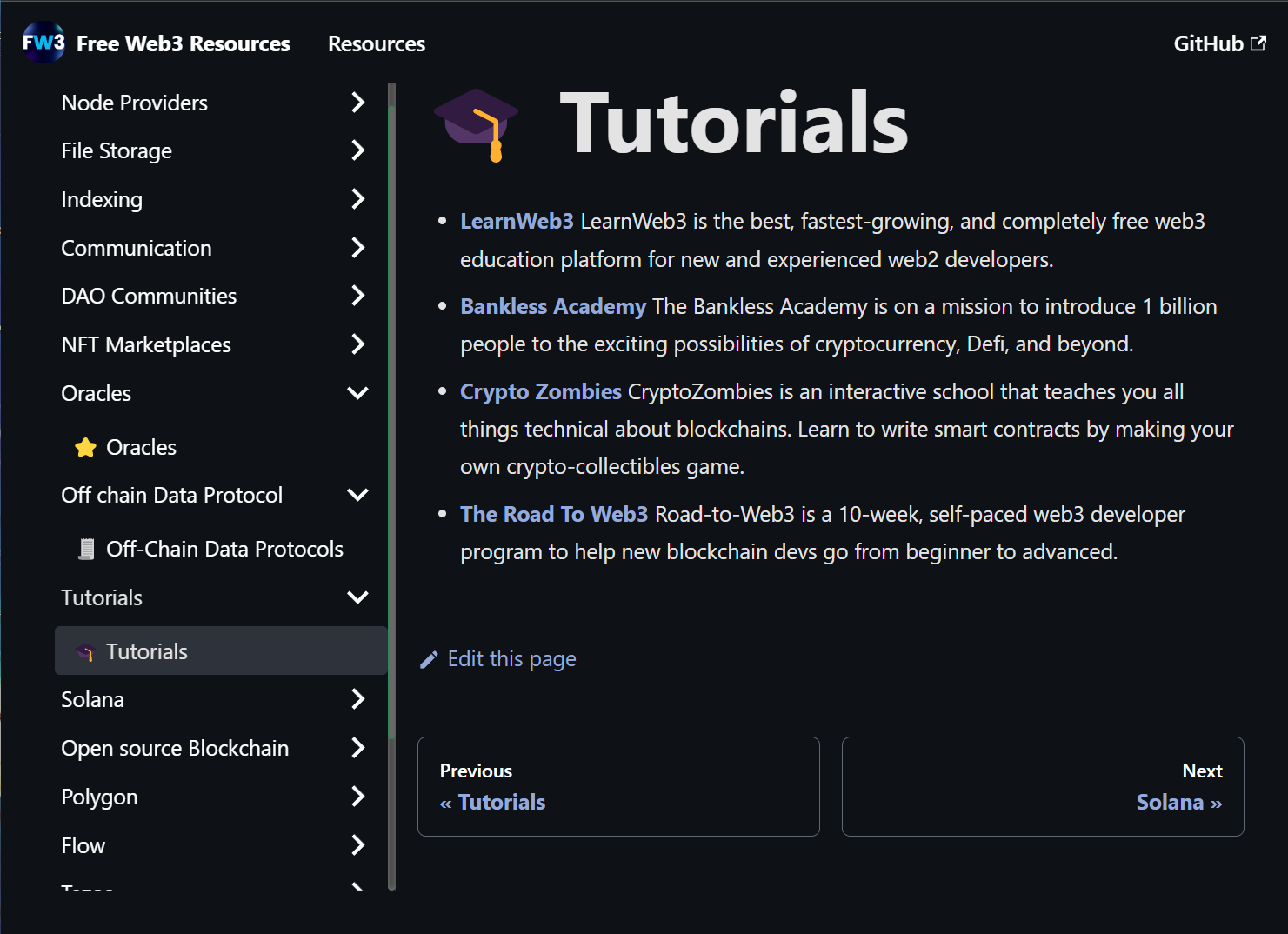Click the pencil icon next to Edit this page
The width and height of the screenshot is (1288, 934).
click(x=427, y=659)
